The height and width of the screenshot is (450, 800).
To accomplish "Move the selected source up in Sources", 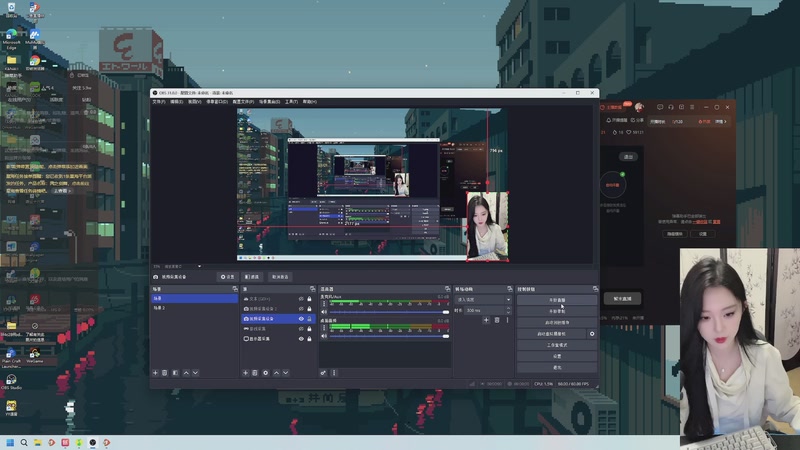I will pyautogui.click(x=277, y=373).
